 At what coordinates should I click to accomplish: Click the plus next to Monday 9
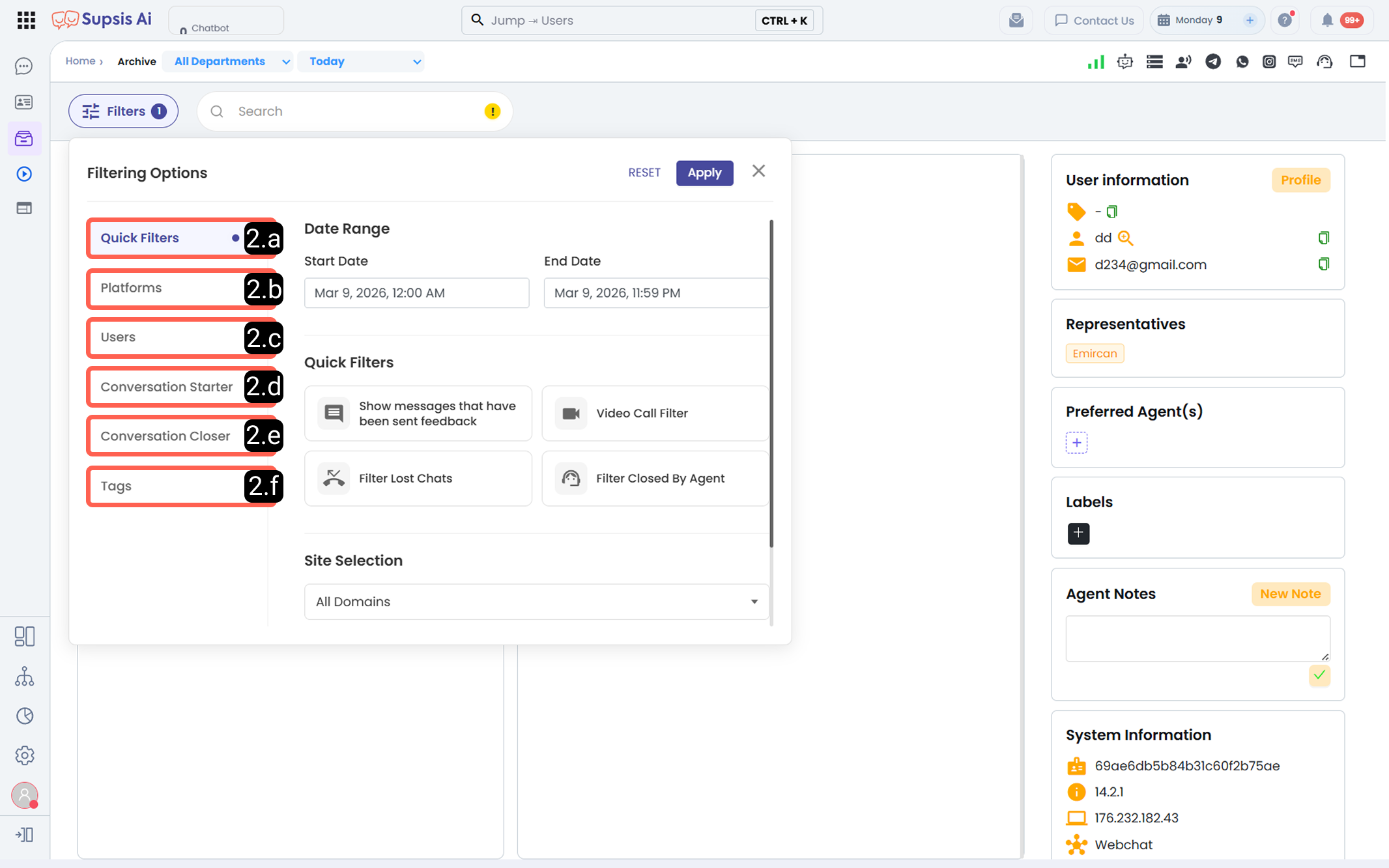pos(1250,20)
